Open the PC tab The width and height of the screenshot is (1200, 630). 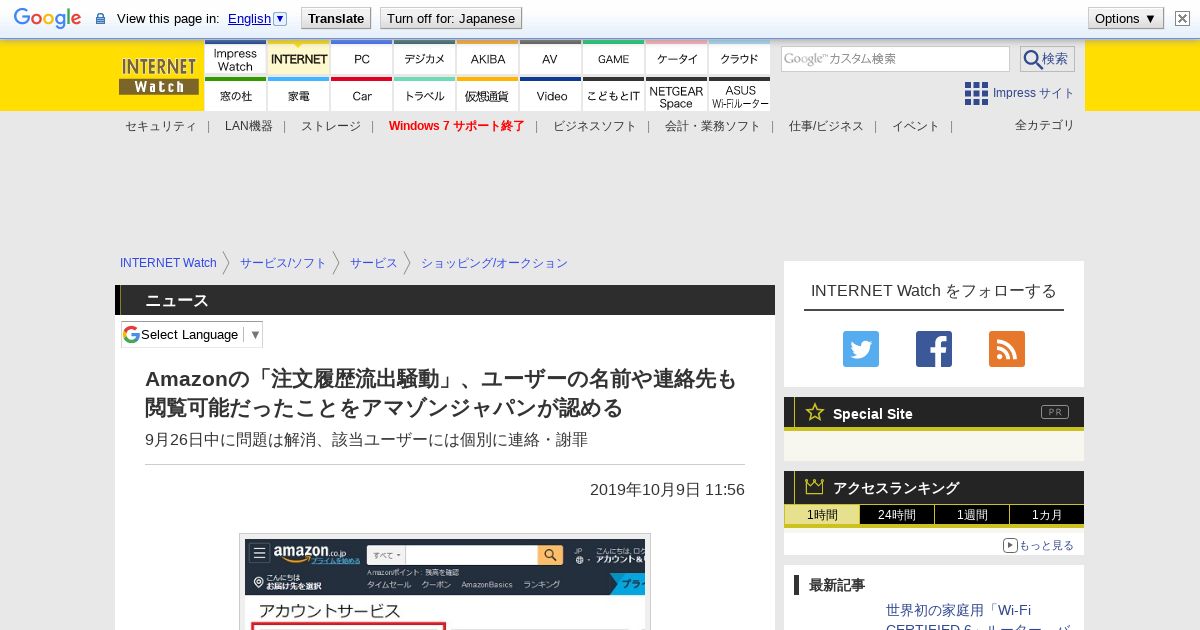pyautogui.click(x=361, y=59)
